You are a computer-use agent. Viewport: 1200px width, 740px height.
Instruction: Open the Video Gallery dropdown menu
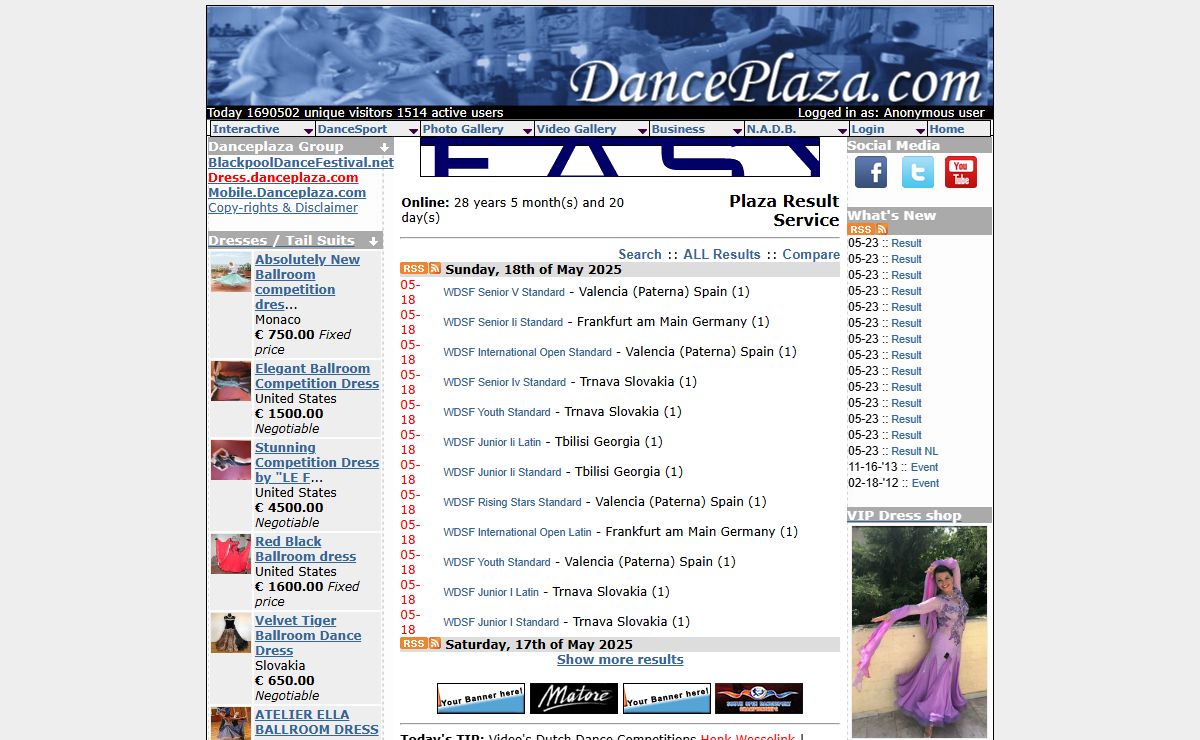tap(592, 129)
